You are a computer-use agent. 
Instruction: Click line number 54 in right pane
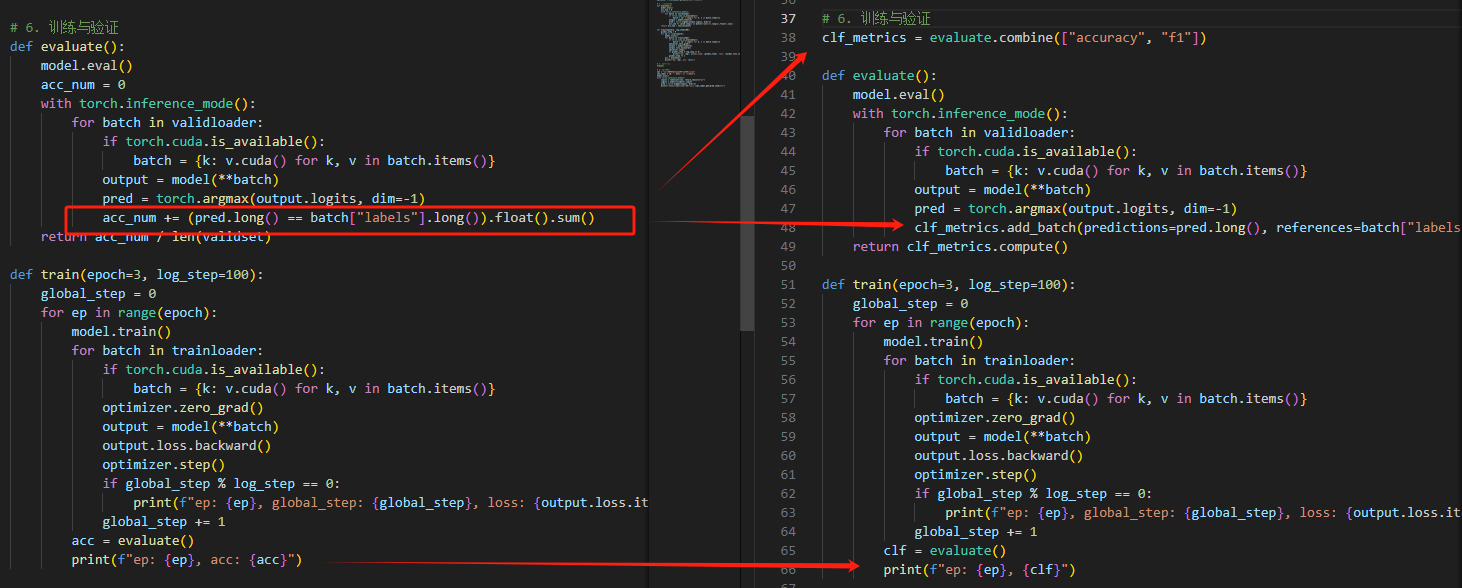(787, 342)
